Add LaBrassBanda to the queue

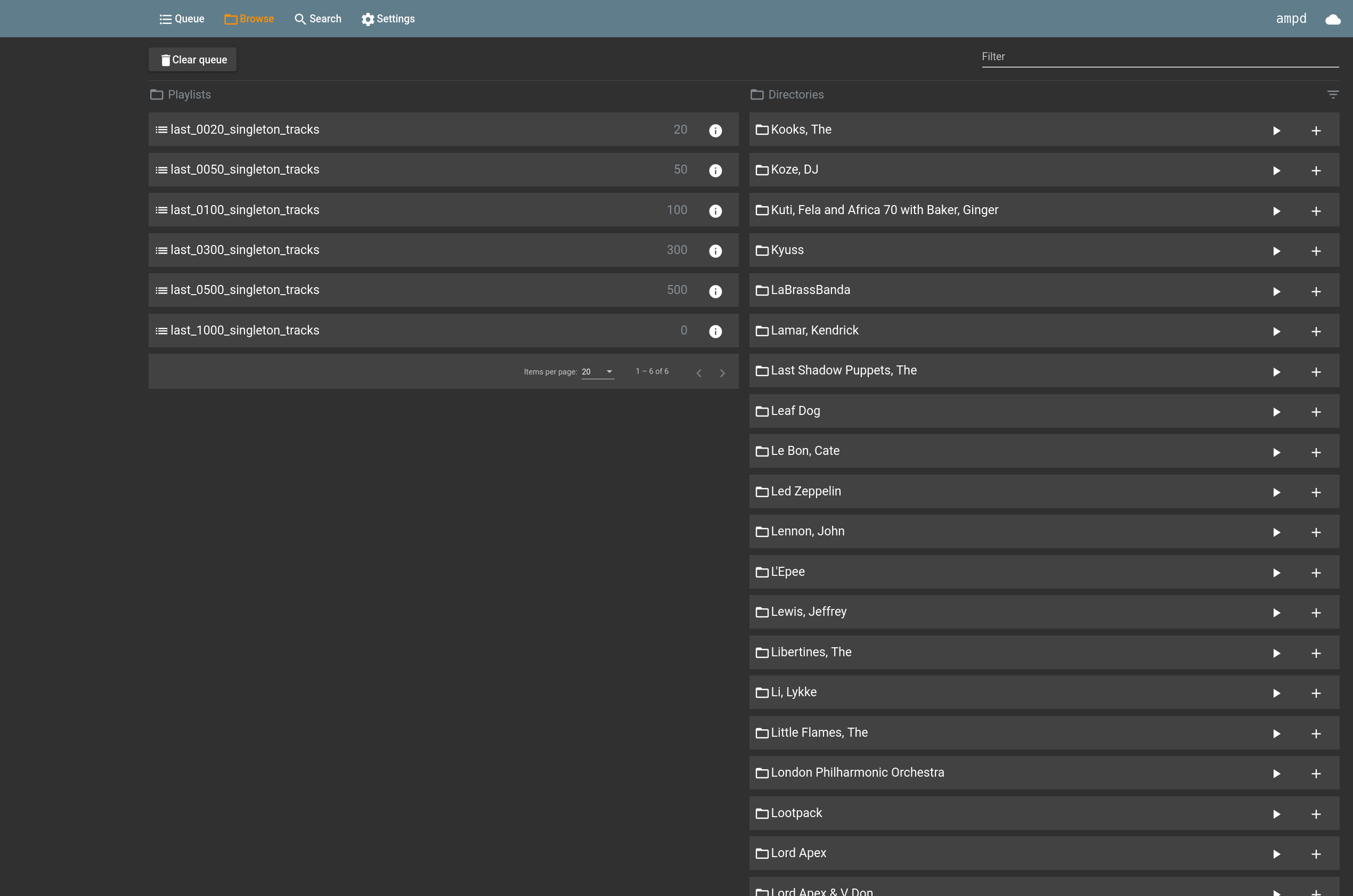pyautogui.click(x=1316, y=291)
